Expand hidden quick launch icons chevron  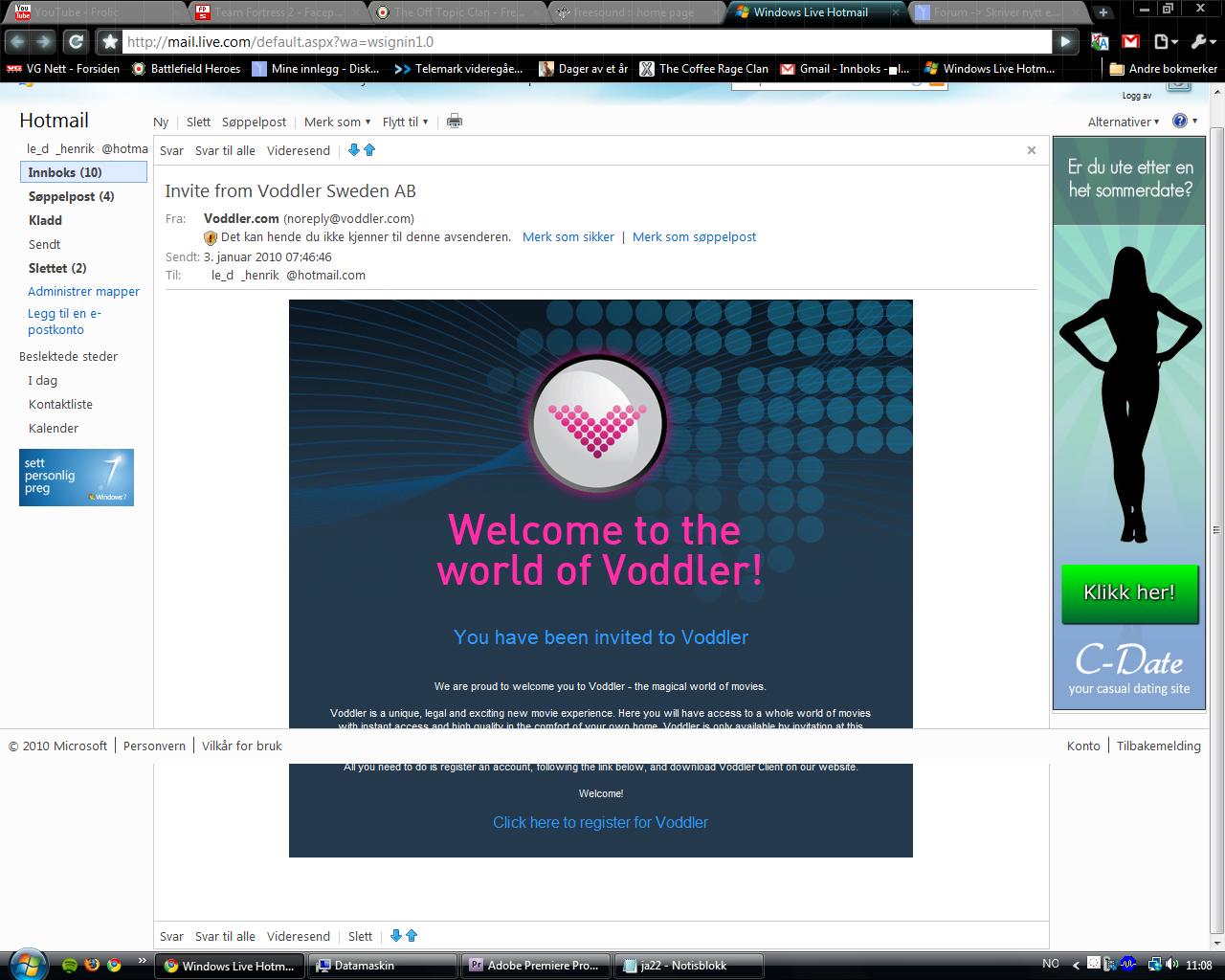click(143, 960)
